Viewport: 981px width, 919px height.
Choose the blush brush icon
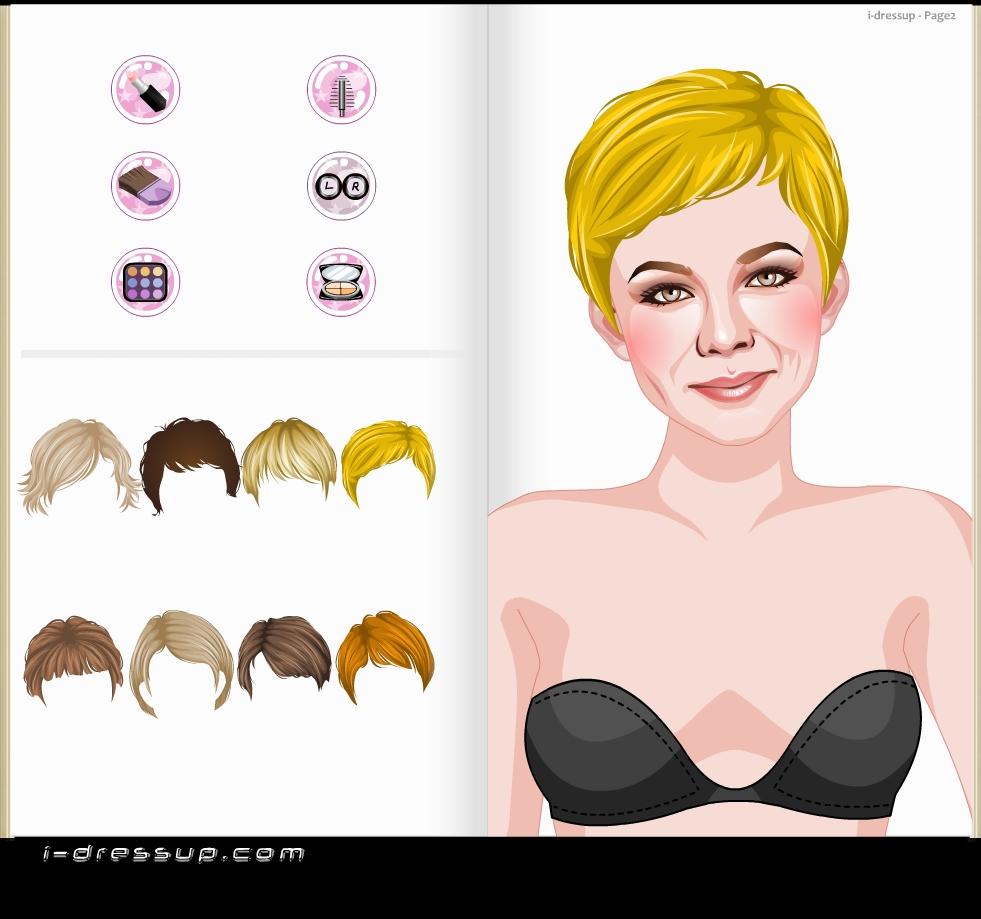click(145, 186)
